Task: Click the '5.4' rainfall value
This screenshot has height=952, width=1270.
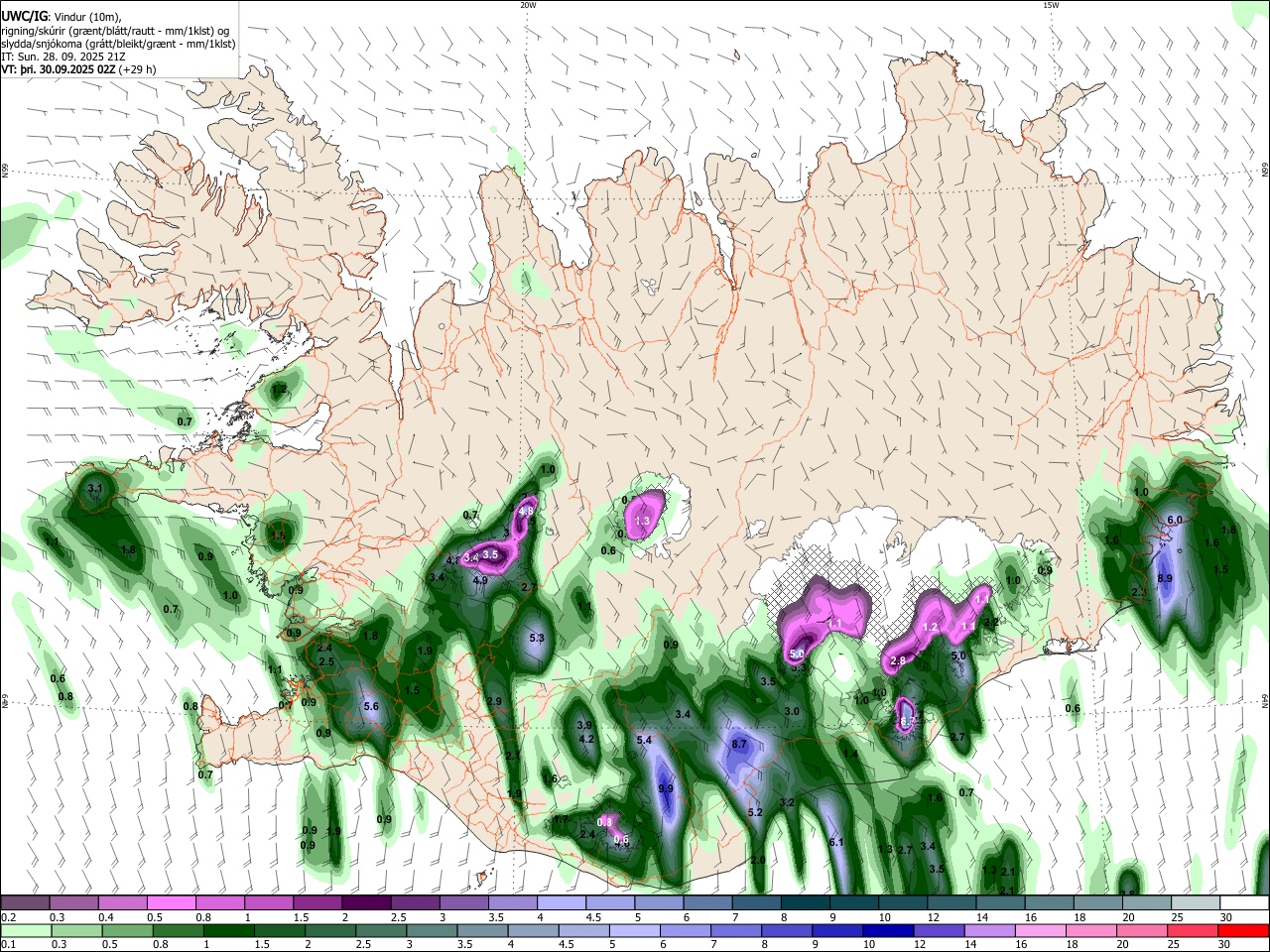Action: (643, 740)
